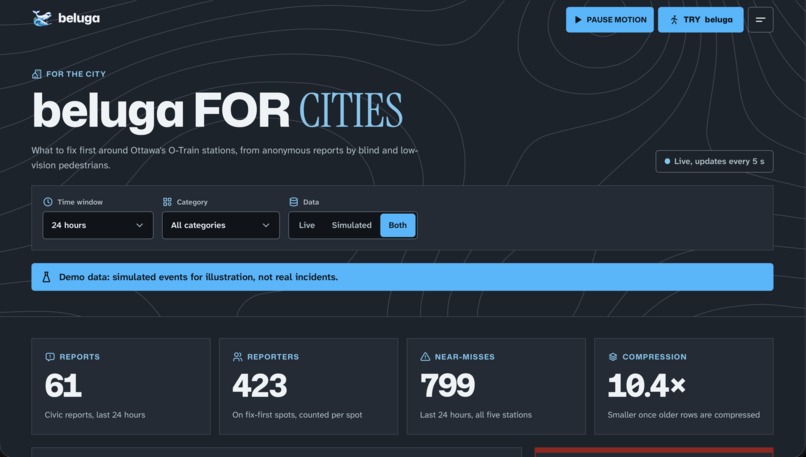
Task: Click the beluga FOR CITIES heading
Action: tap(217, 110)
